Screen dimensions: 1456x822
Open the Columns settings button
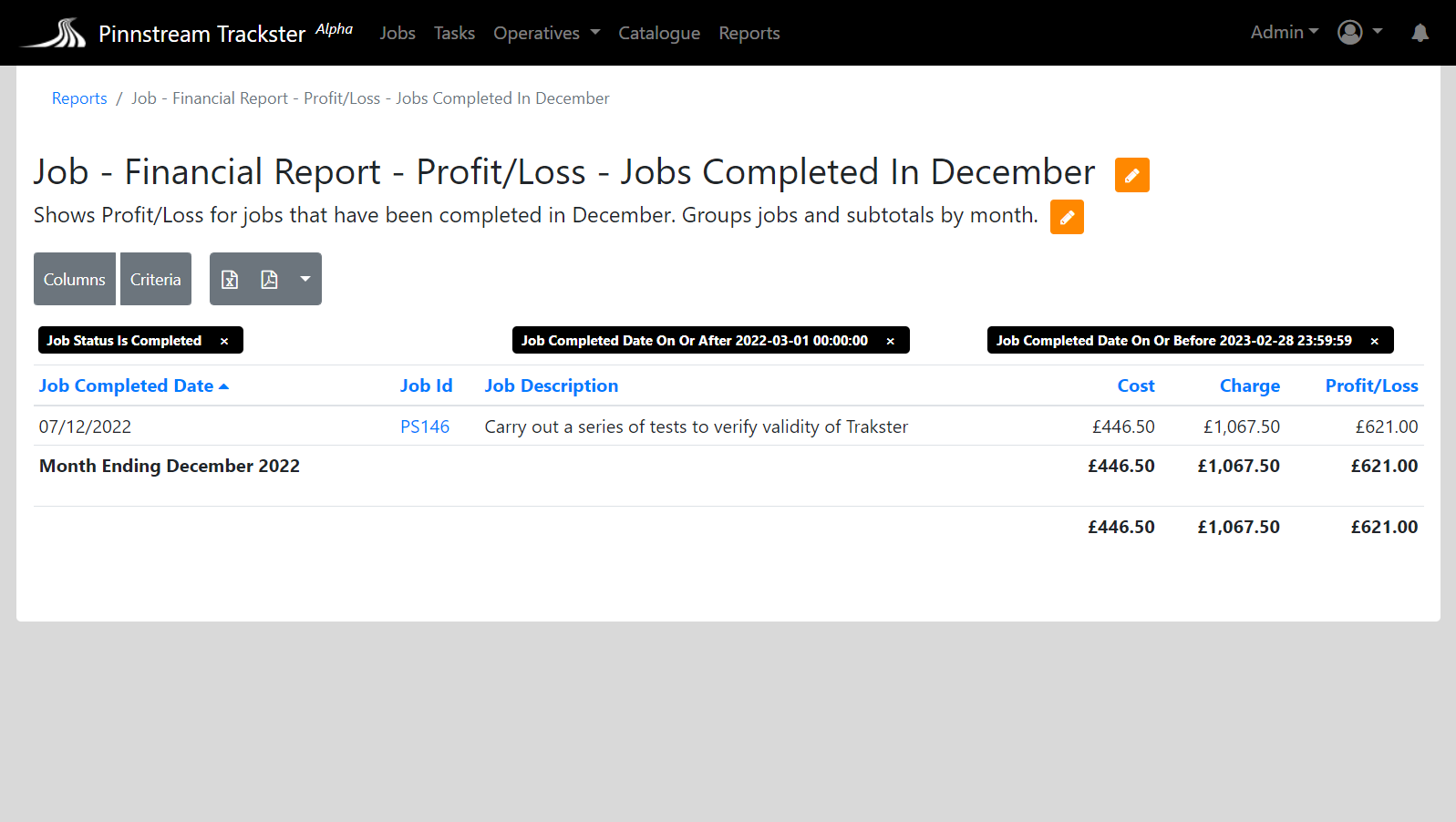point(75,280)
